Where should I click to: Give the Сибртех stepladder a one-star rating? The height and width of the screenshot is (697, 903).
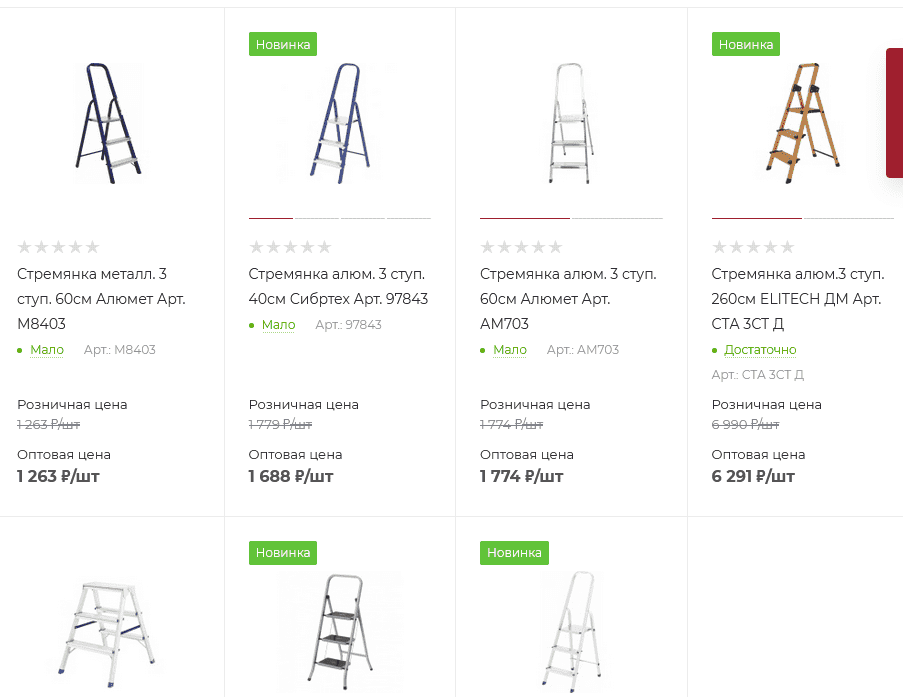pos(256,247)
